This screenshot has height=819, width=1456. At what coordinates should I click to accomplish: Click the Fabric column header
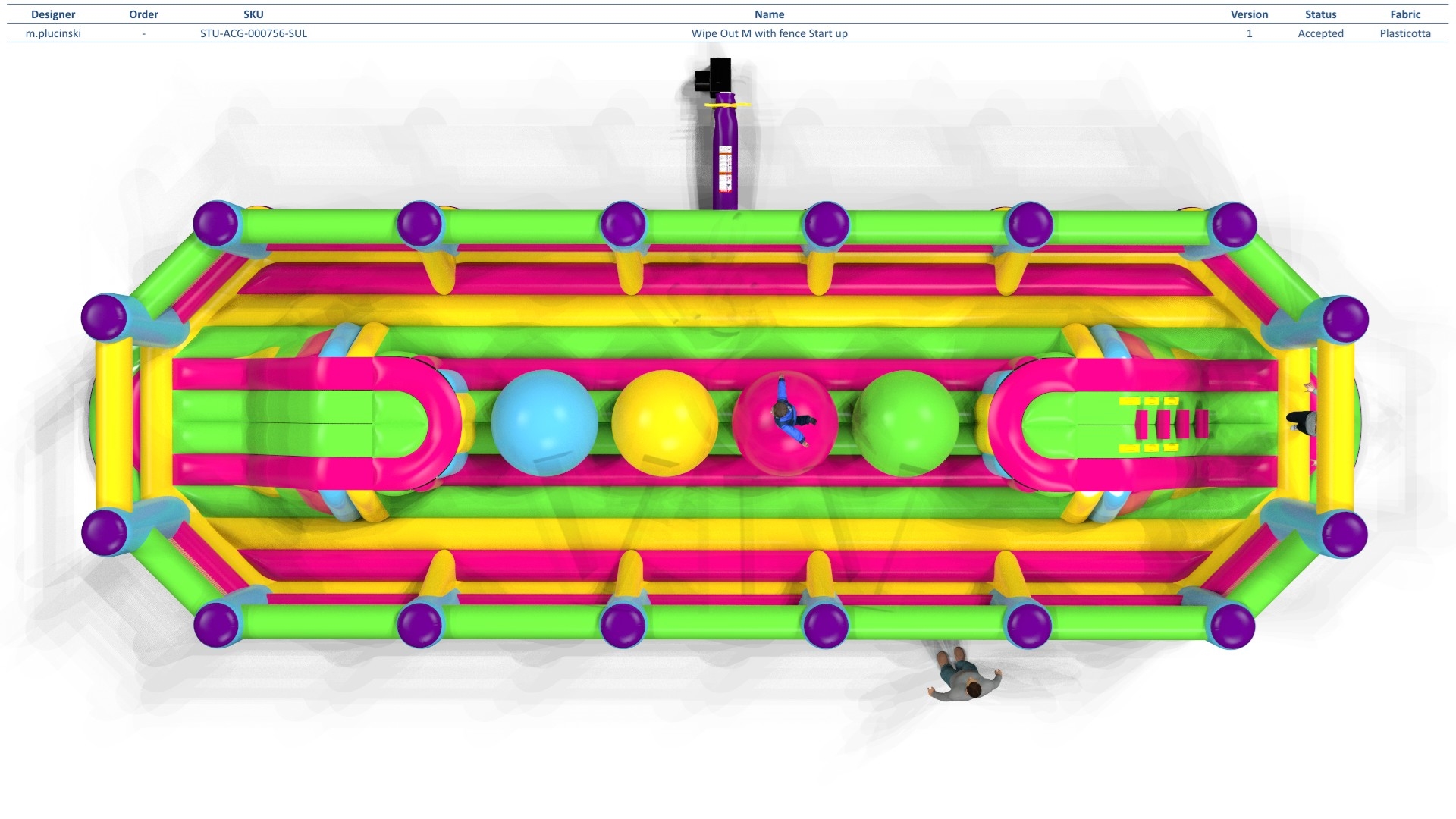click(x=1405, y=14)
